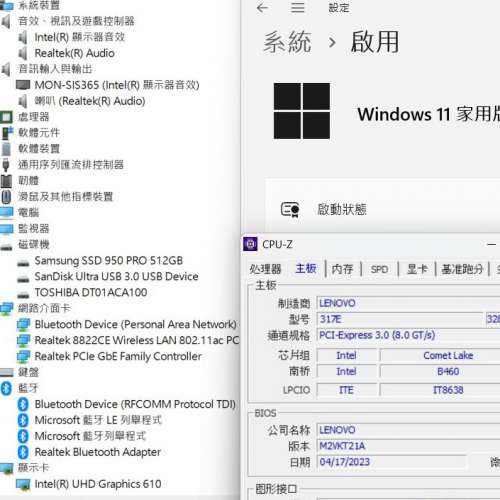Select the 主板 tab in CPU-Z
Viewport: 500px width, 500px height.
click(x=306, y=269)
